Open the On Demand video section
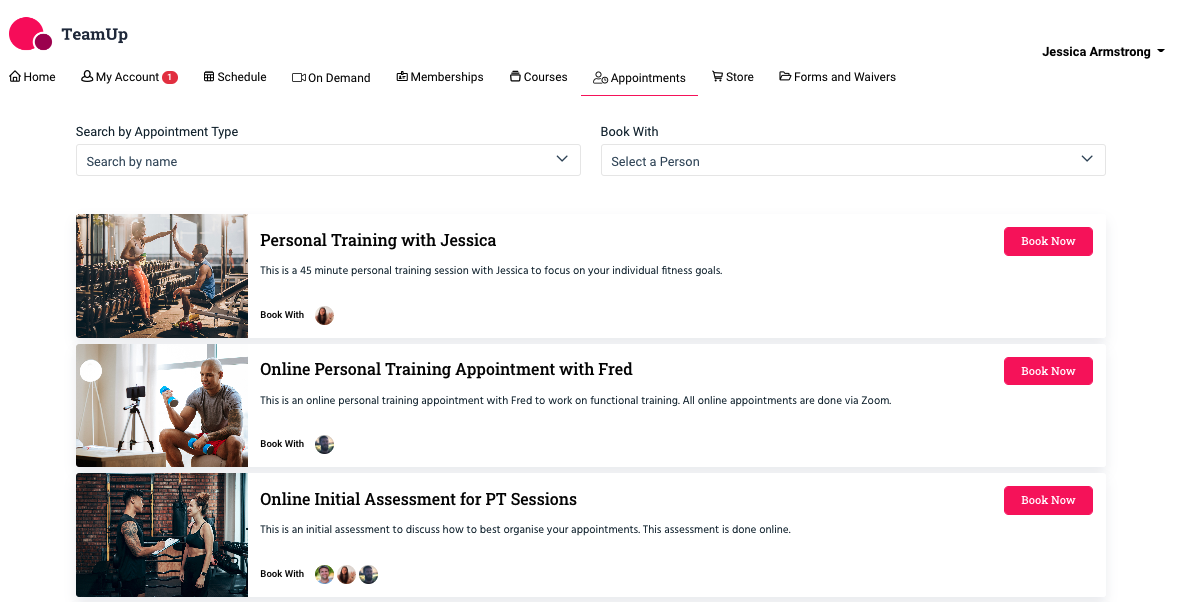Image resolution: width=1182 pixels, height=602 pixels. (x=331, y=78)
